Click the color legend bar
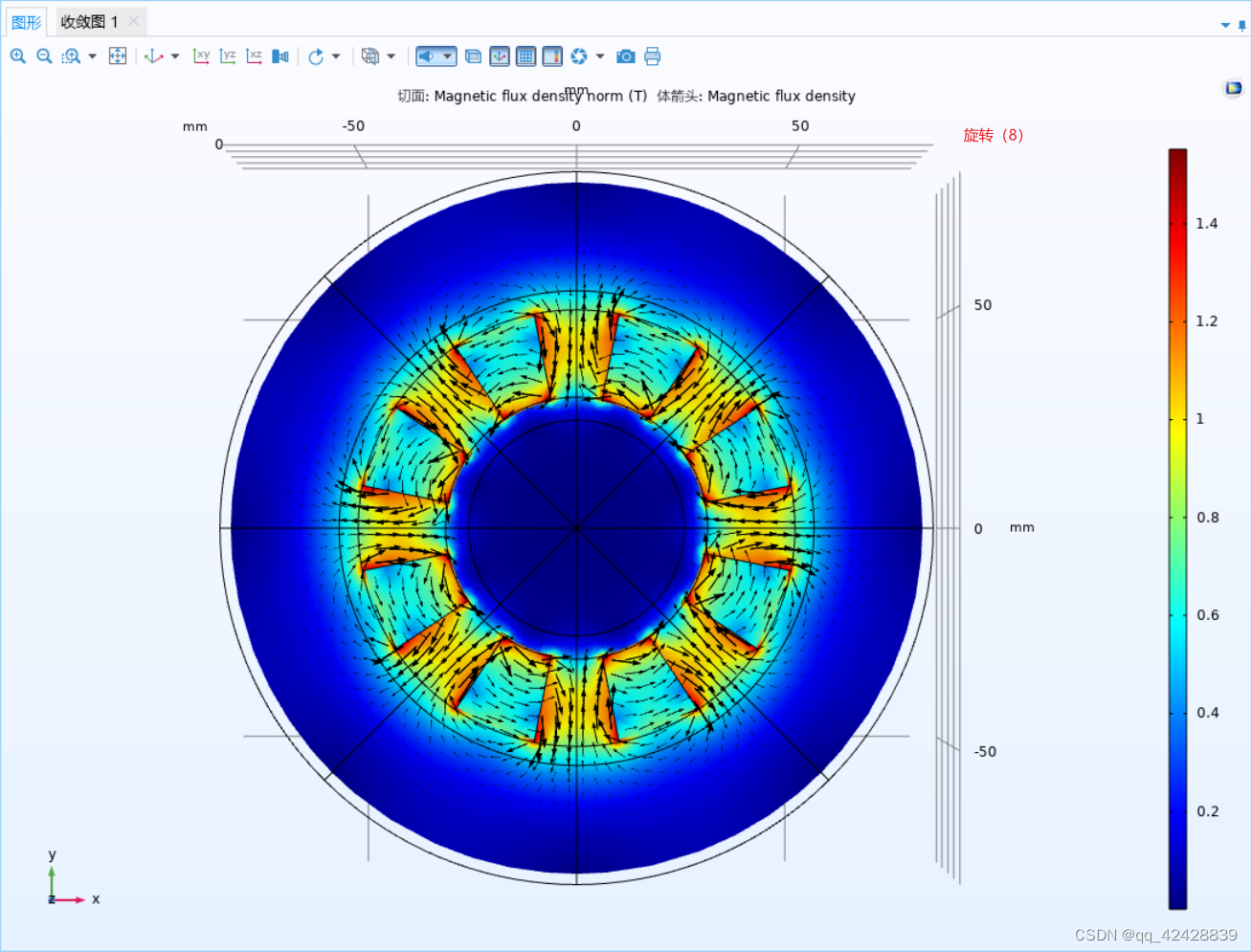 [x=1177, y=528]
